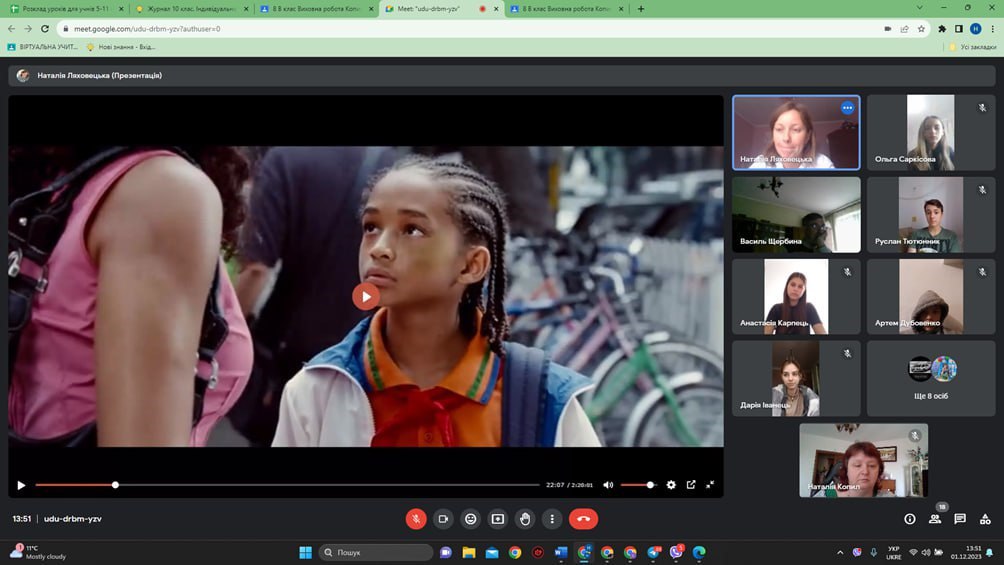Open the weather widget '11°C Mostly cloudy'
The height and width of the screenshot is (565, 1004).
tap(38, 552)
